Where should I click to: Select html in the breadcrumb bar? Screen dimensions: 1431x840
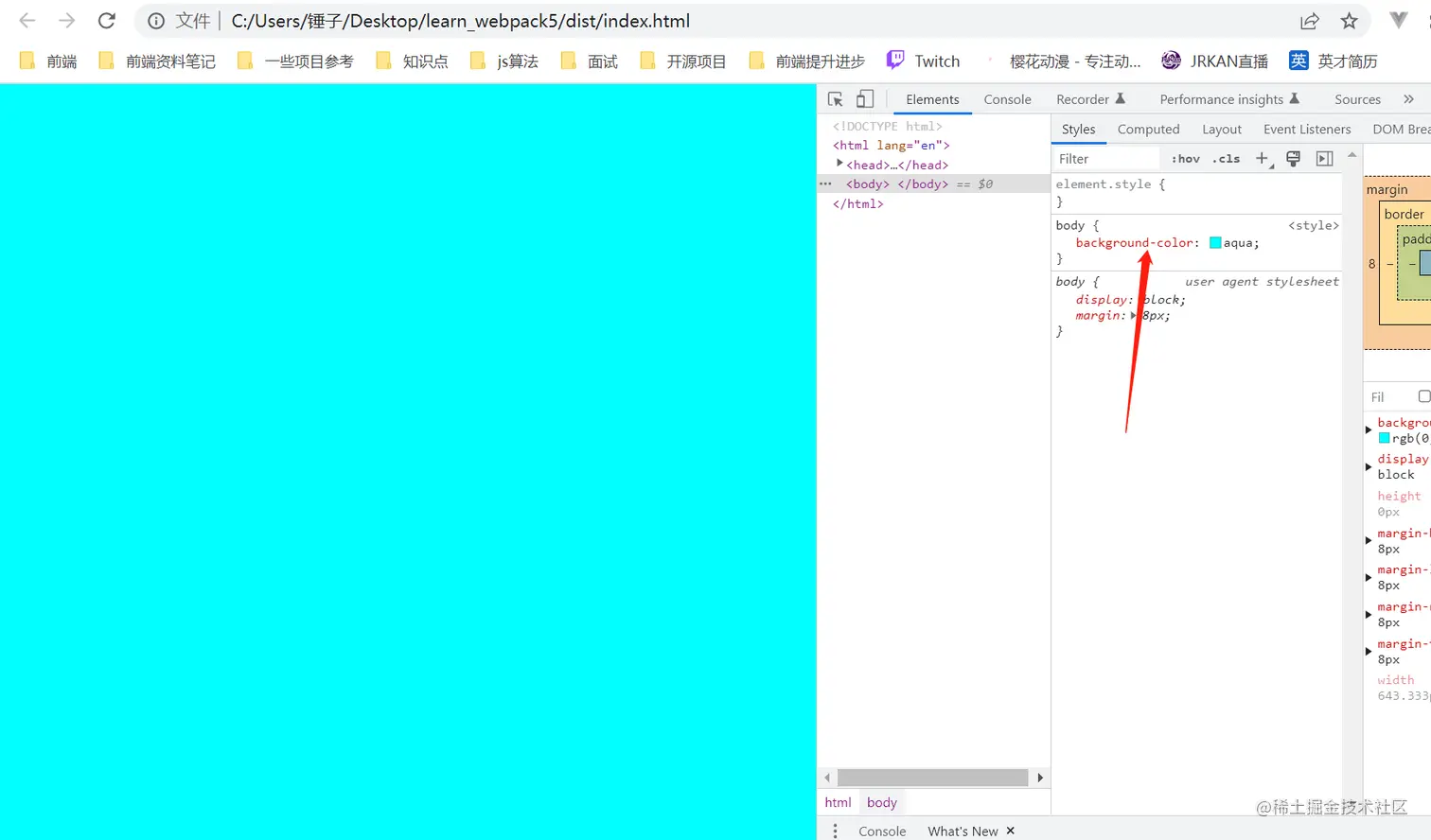838,802
